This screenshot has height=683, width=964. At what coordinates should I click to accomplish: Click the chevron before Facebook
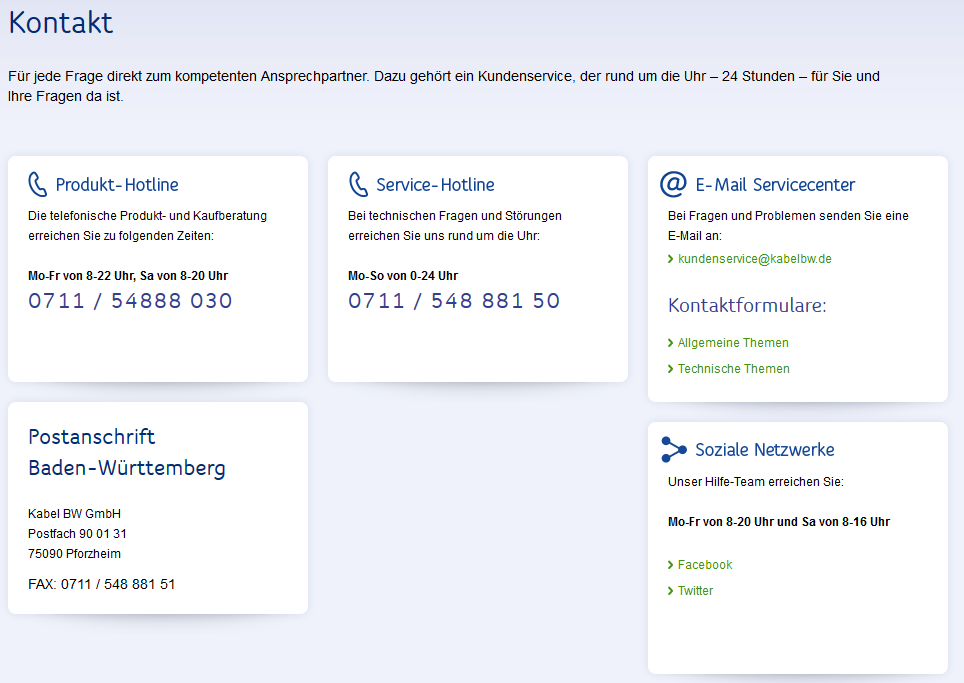coord(670,565)
